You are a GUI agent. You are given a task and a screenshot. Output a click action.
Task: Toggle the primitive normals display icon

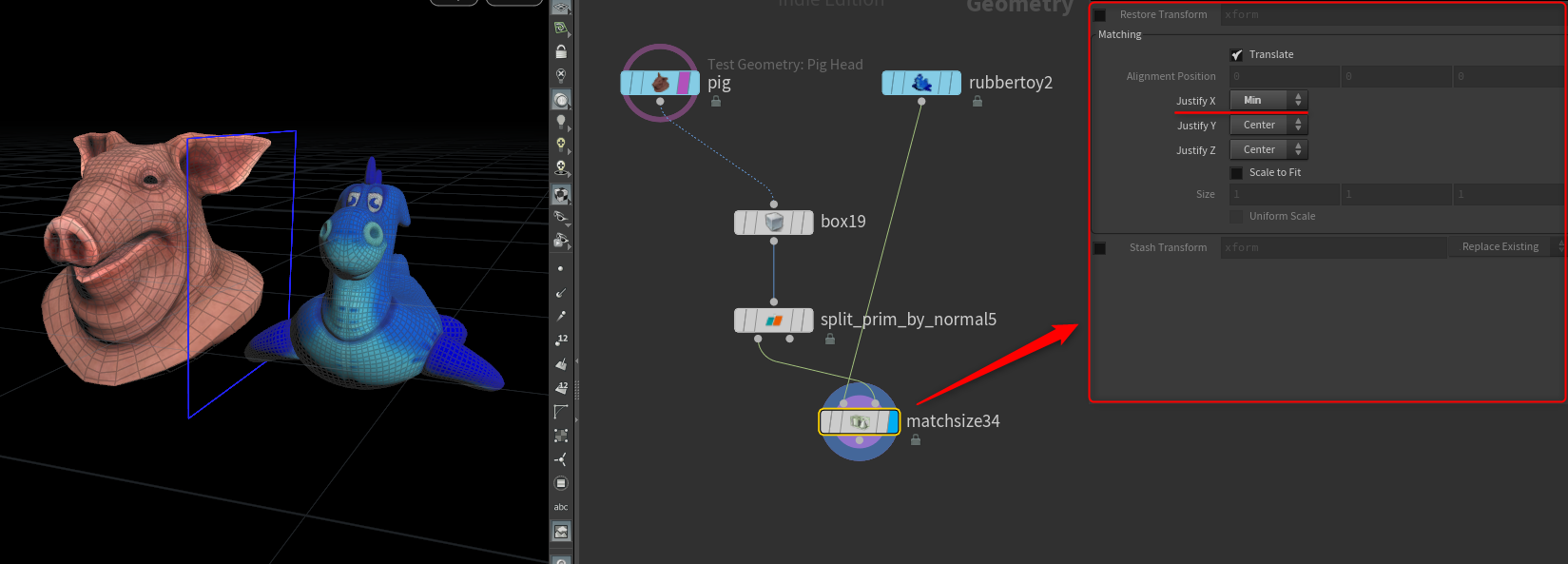click(561, 364)
